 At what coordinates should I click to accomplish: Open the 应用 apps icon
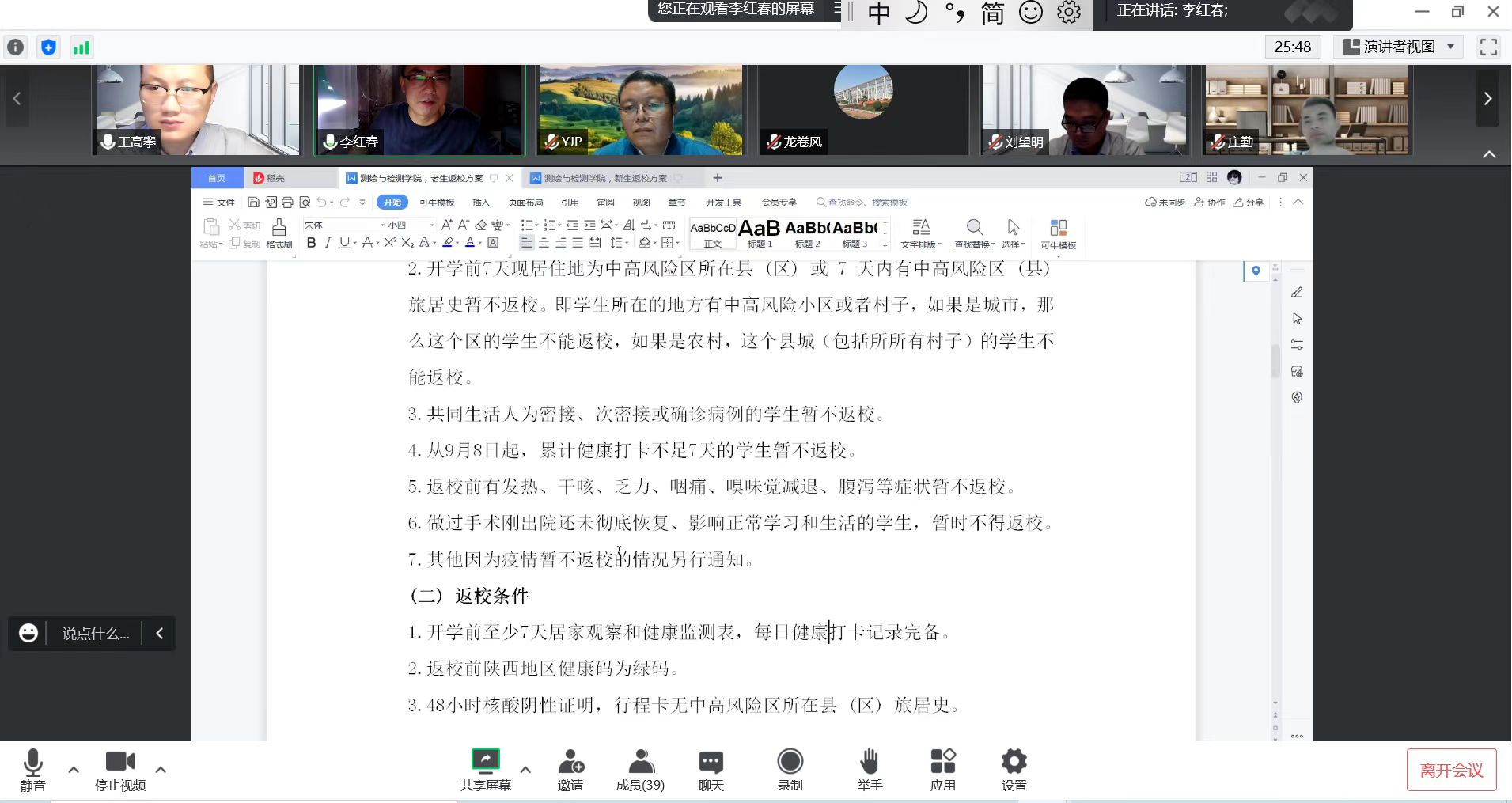942,763
